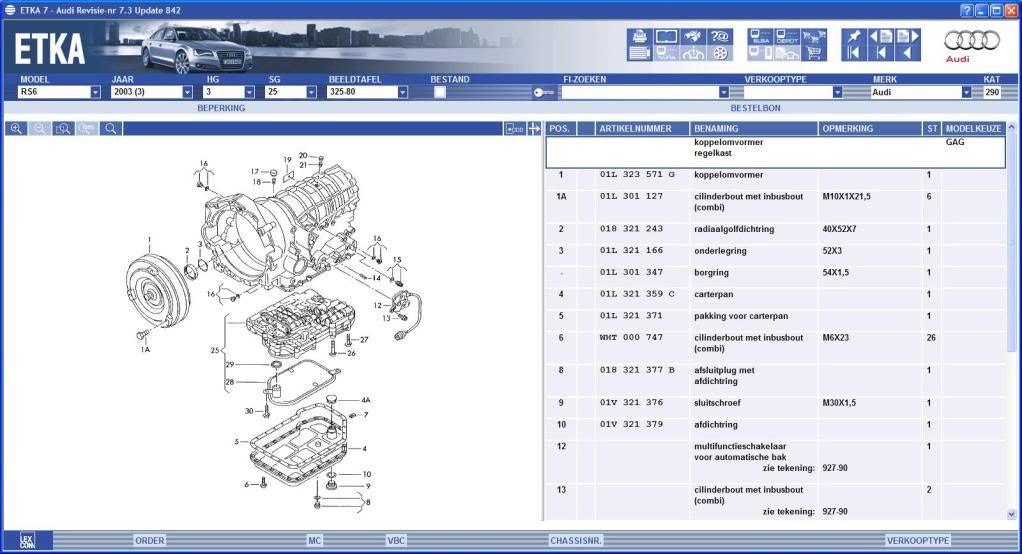Click the ARTIKELNUMMER column header

pos(642,128)
